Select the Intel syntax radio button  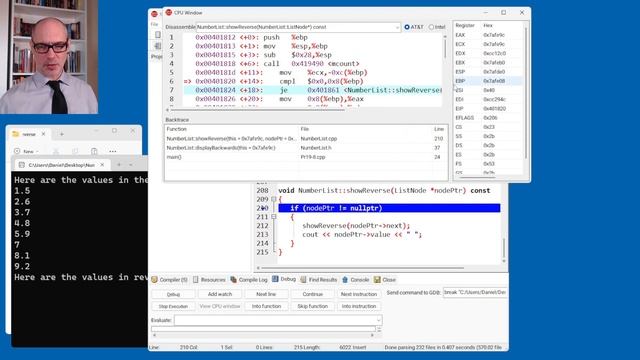point(431,27)
